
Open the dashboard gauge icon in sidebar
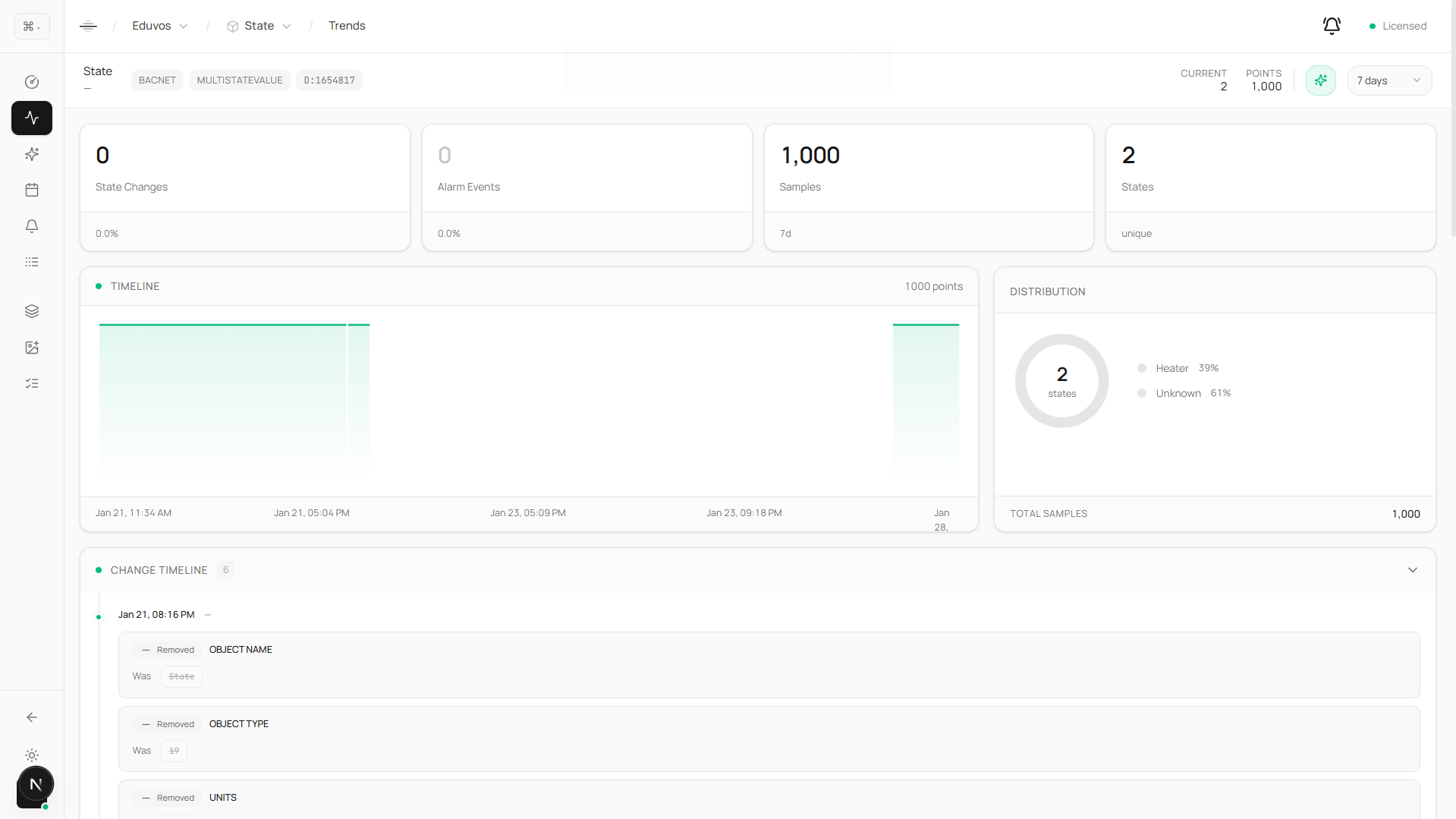click(x=32, y=82)
